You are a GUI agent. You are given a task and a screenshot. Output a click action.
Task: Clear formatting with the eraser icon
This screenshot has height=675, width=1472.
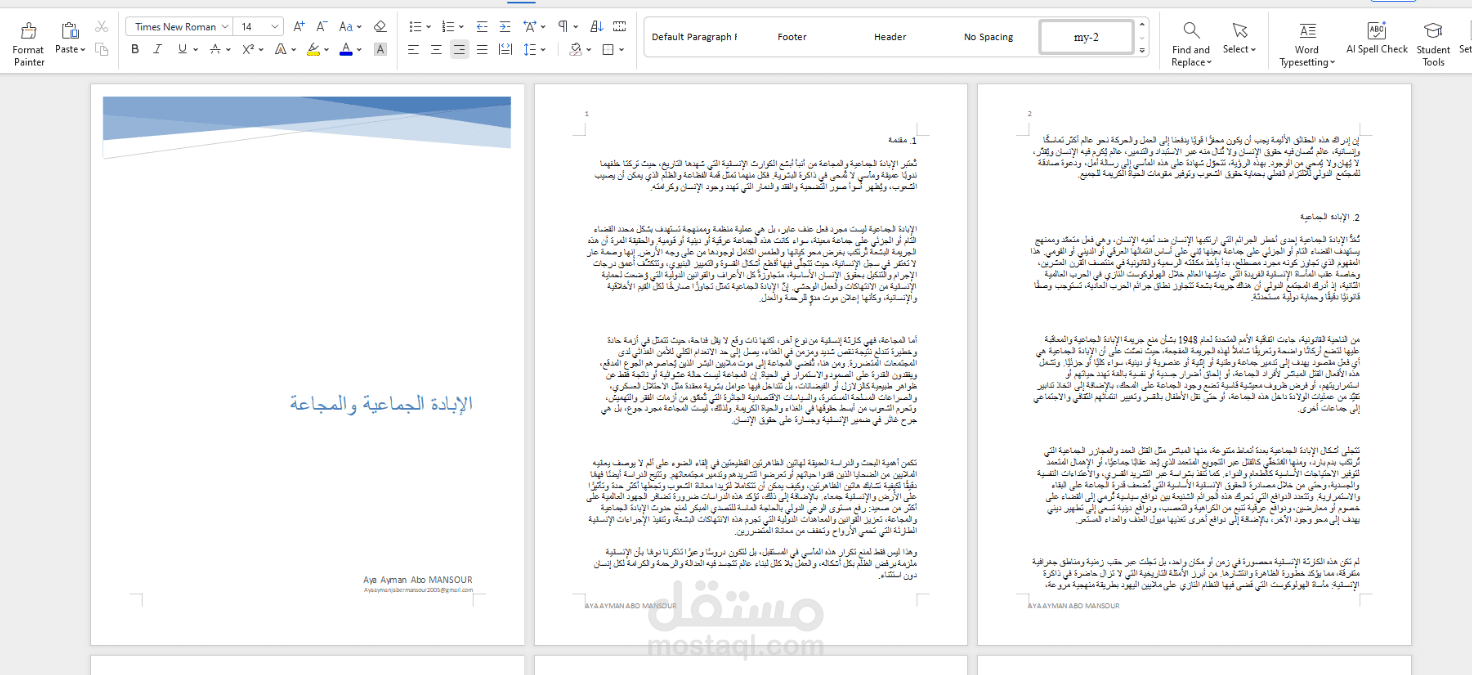click(x=380, y=26)
